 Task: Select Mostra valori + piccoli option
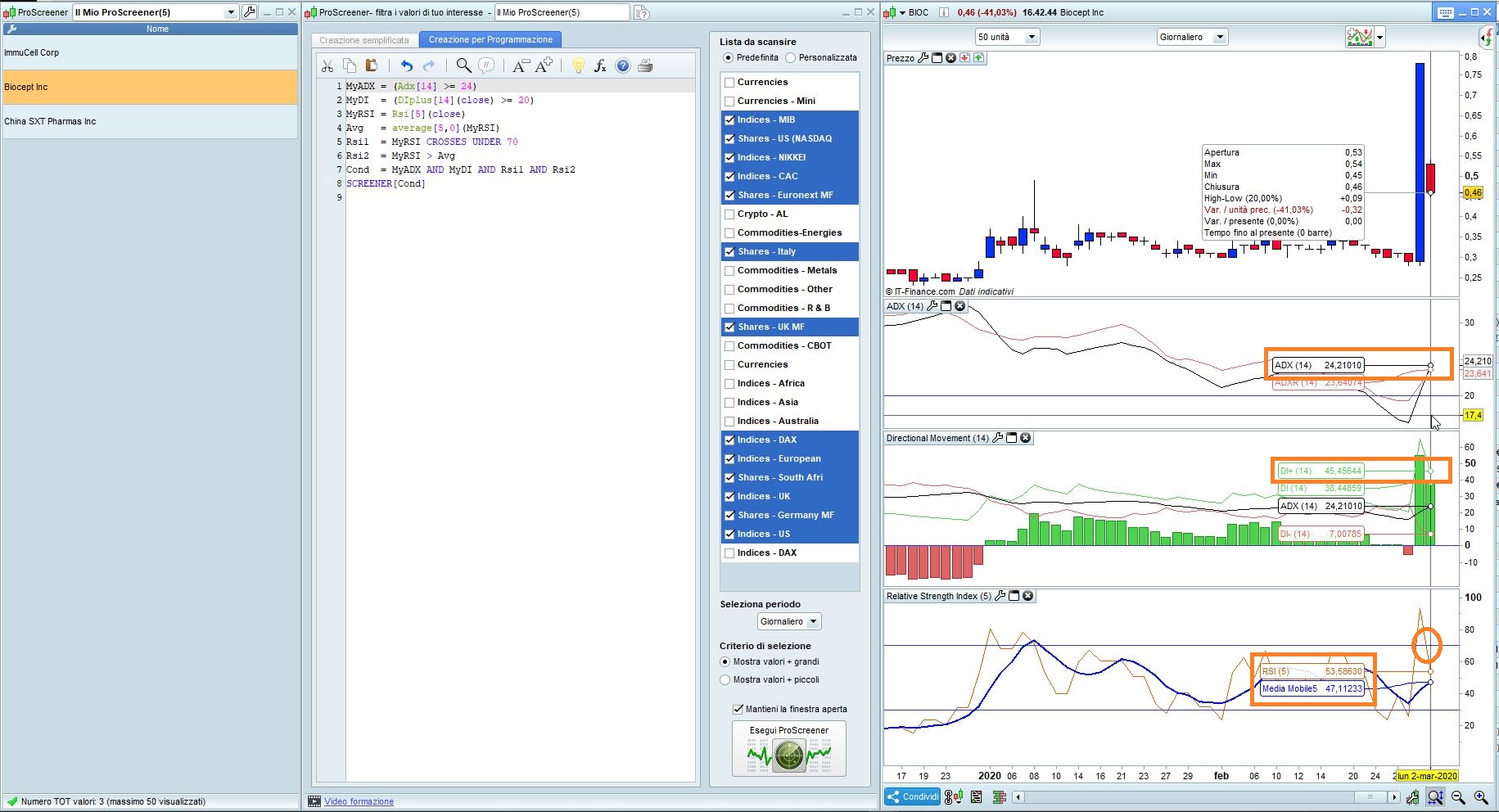tap(725, 680)
